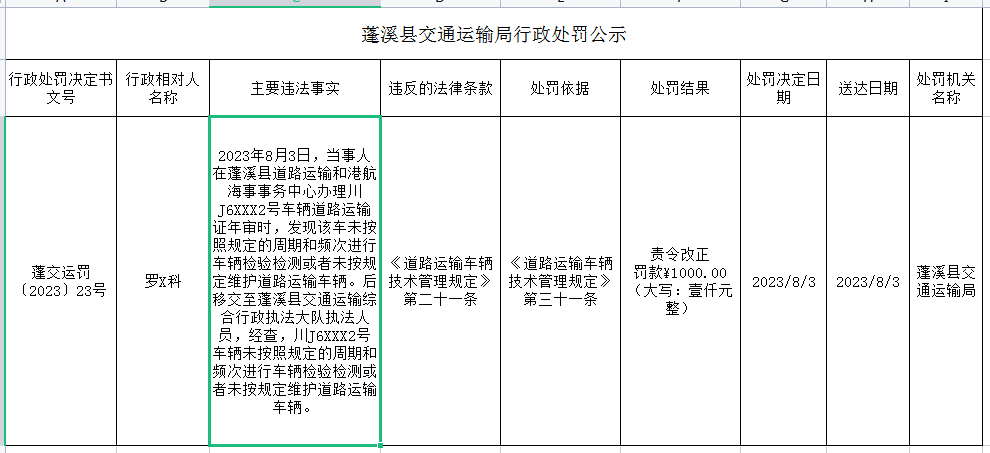990x453 pixels.
Task: Click the 行政处罚决定书文号 header cell
Action: tap(61, 88)
